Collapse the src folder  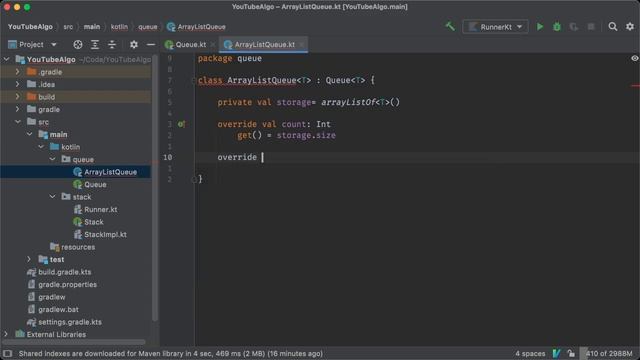tap(18, 122)
